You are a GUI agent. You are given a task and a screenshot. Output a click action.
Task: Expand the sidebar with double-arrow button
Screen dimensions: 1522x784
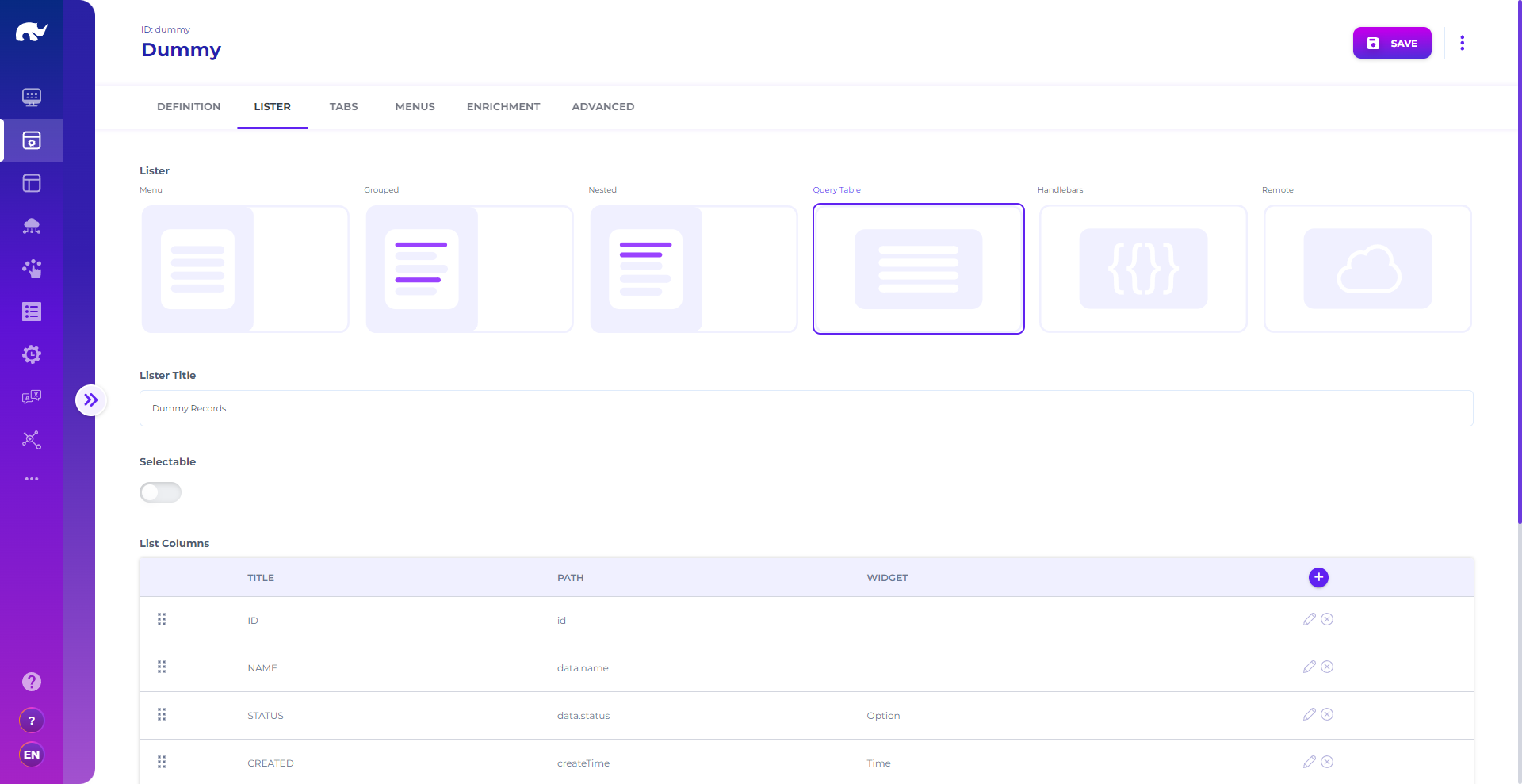click(91, 400)
